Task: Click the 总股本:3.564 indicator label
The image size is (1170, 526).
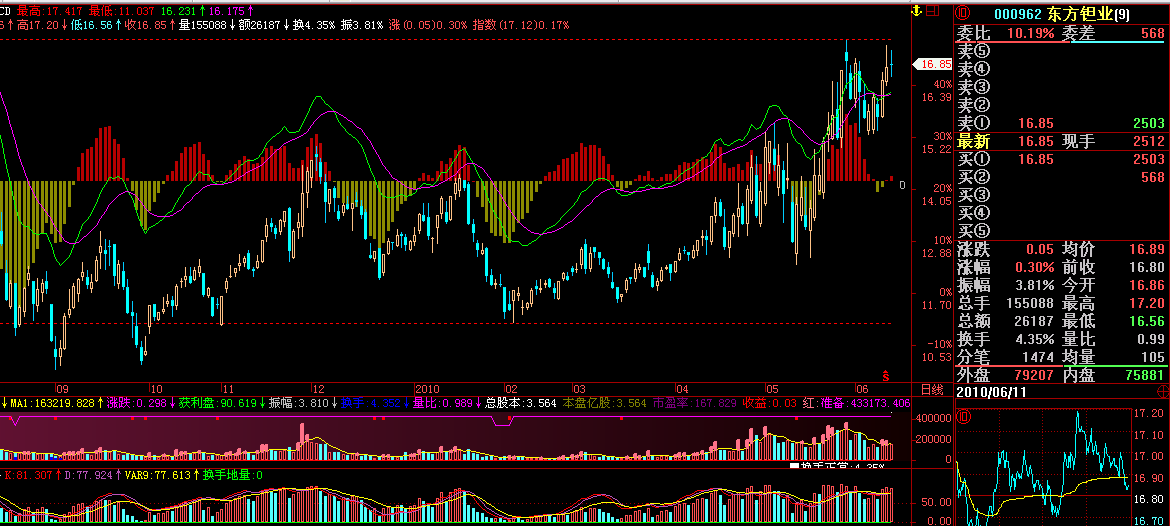Action: (520, 403)
